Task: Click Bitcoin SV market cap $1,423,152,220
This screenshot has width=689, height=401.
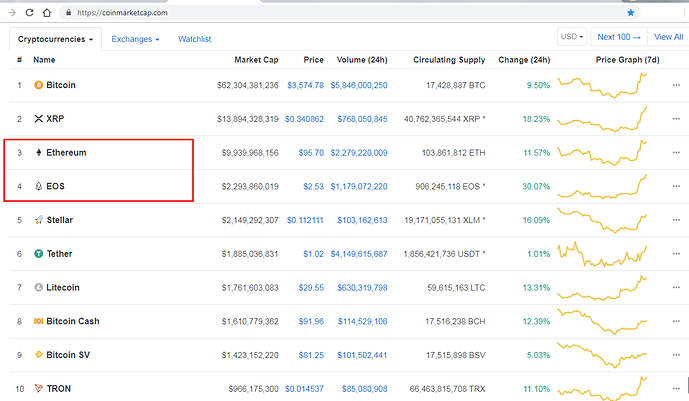Action: click(250, 355)
